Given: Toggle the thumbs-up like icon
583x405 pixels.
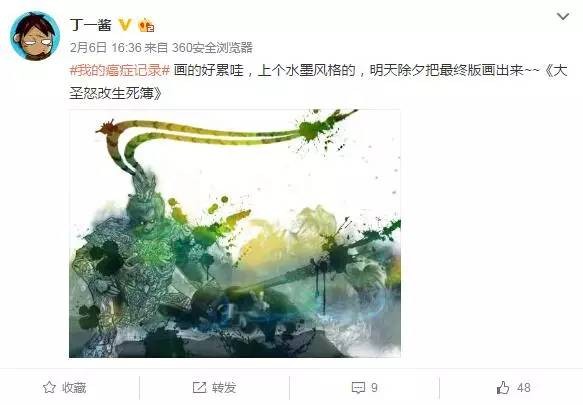Looking at the screenshot, I should [503, 388].
